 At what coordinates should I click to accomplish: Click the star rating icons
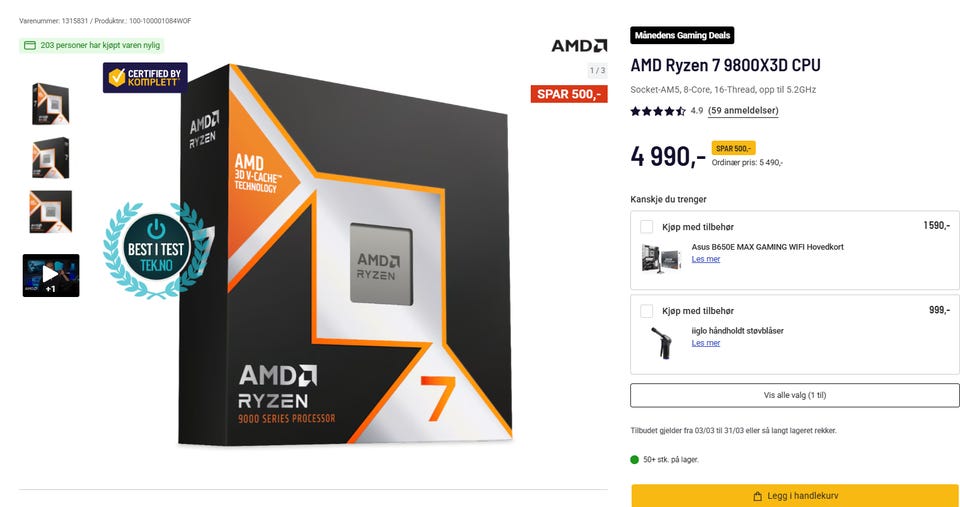point(658,111)
